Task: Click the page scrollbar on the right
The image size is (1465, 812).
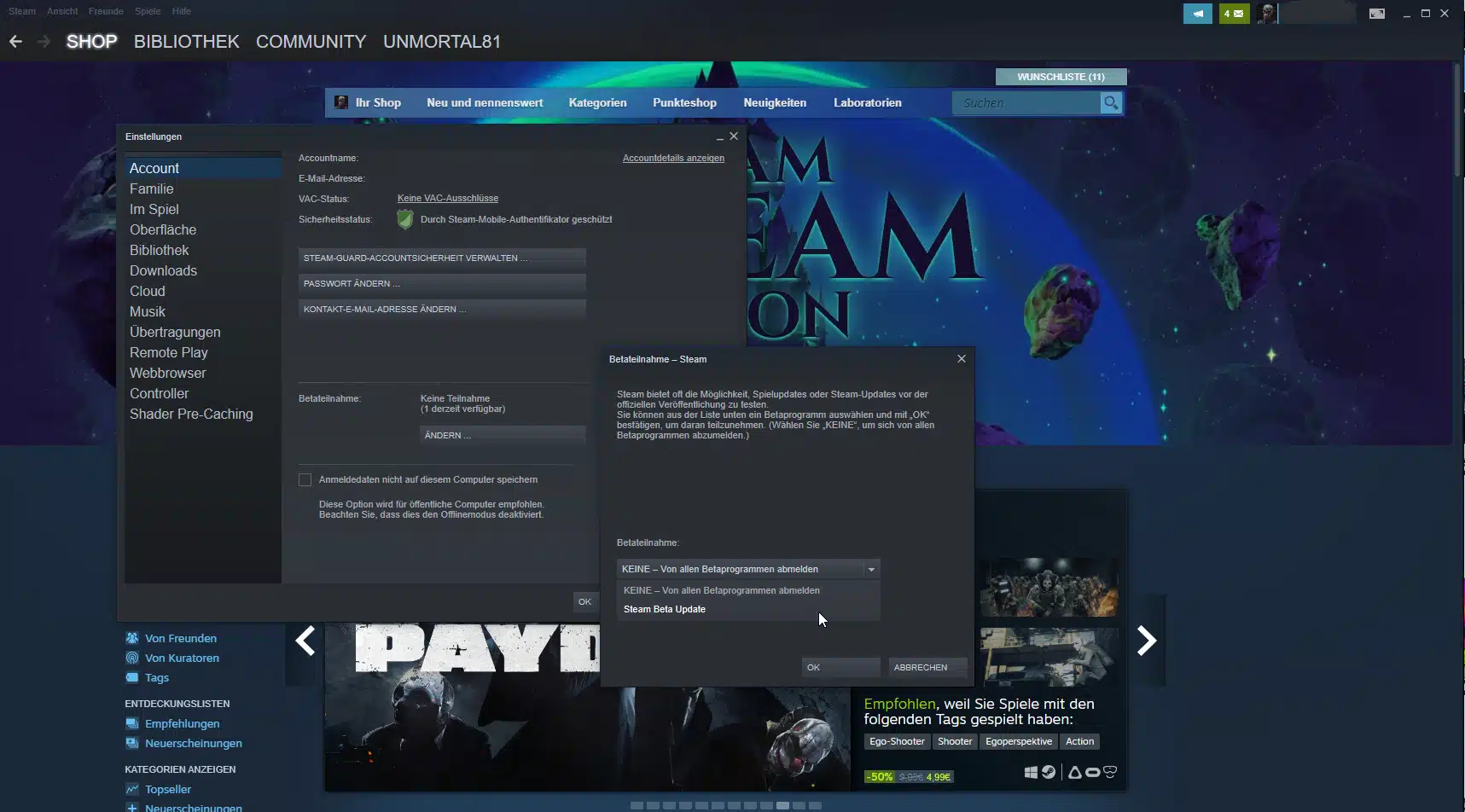Action: click(x=1458, y=119)
